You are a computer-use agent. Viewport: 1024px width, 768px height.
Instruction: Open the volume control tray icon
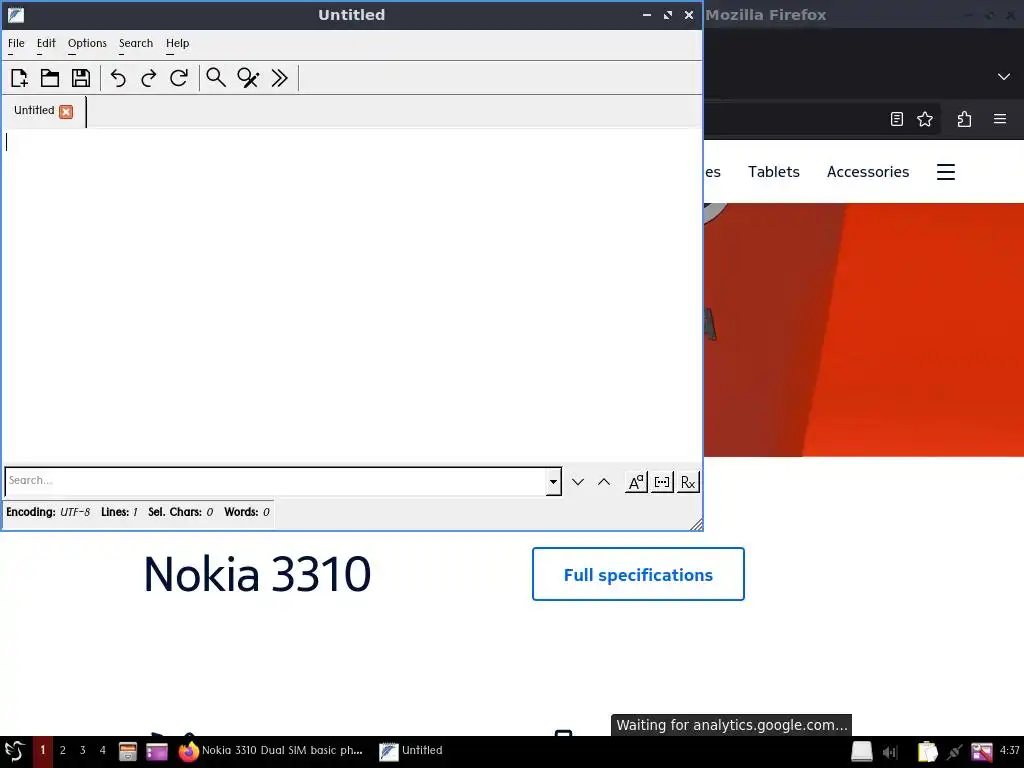[x=890, y=752]
